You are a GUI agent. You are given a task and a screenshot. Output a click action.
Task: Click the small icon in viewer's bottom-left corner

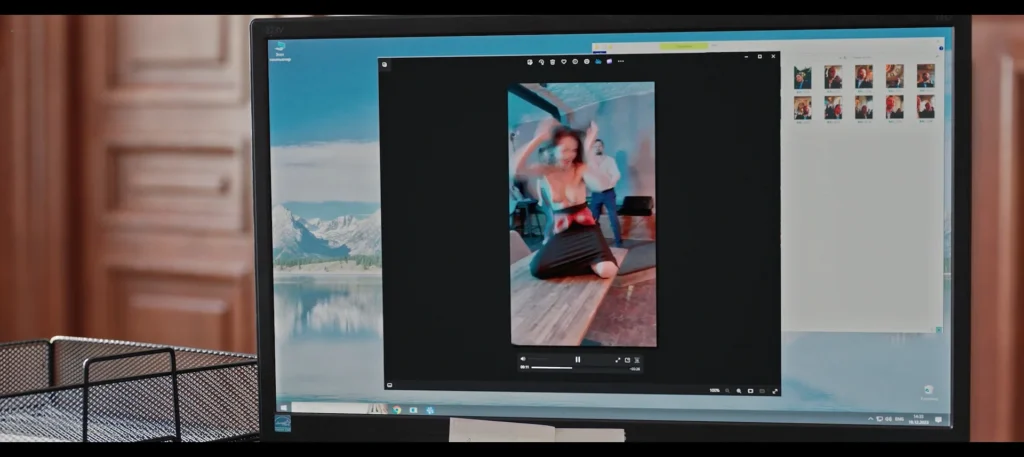389,385
